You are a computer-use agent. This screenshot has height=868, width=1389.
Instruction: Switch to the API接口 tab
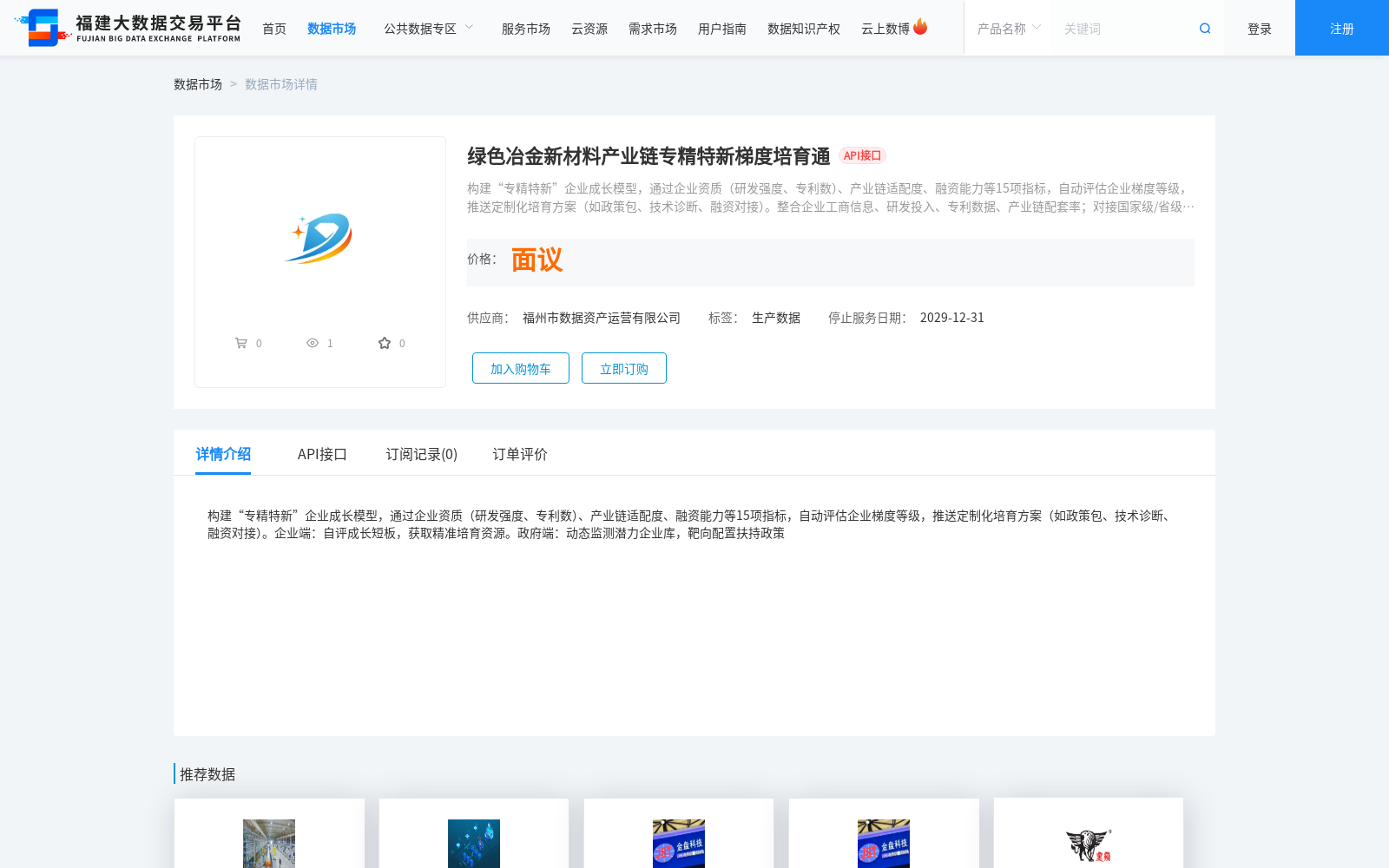point(322,454)
